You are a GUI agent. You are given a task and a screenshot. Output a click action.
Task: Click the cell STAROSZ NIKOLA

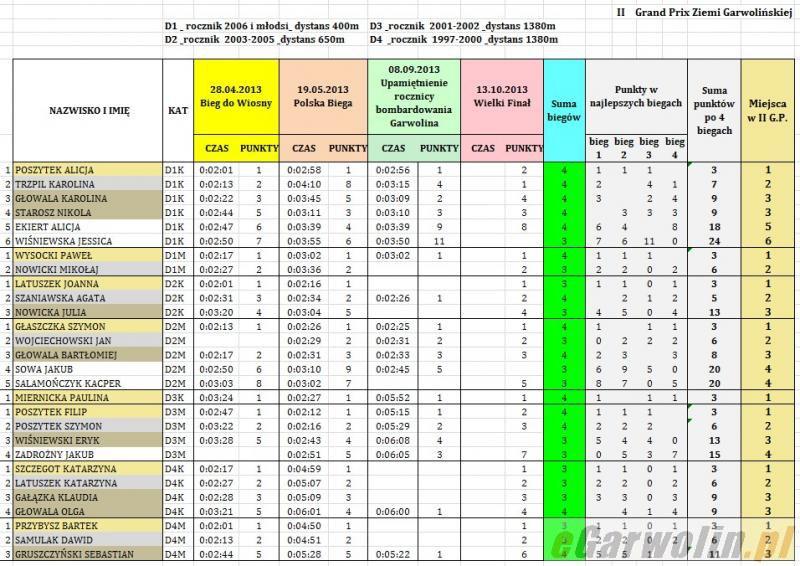[88, 213]
